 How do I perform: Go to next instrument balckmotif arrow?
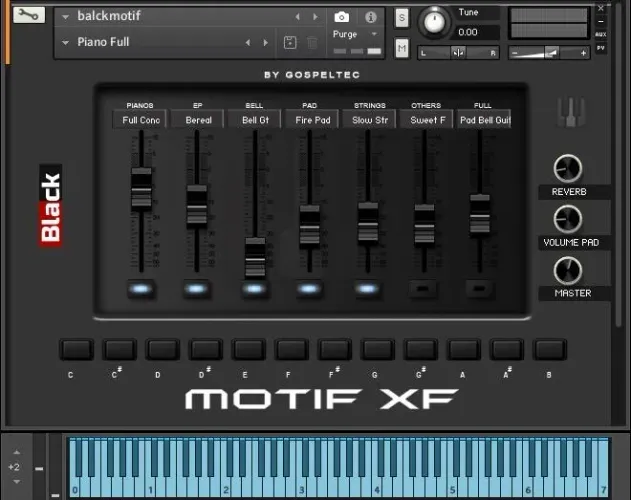(x=316, y=17)
